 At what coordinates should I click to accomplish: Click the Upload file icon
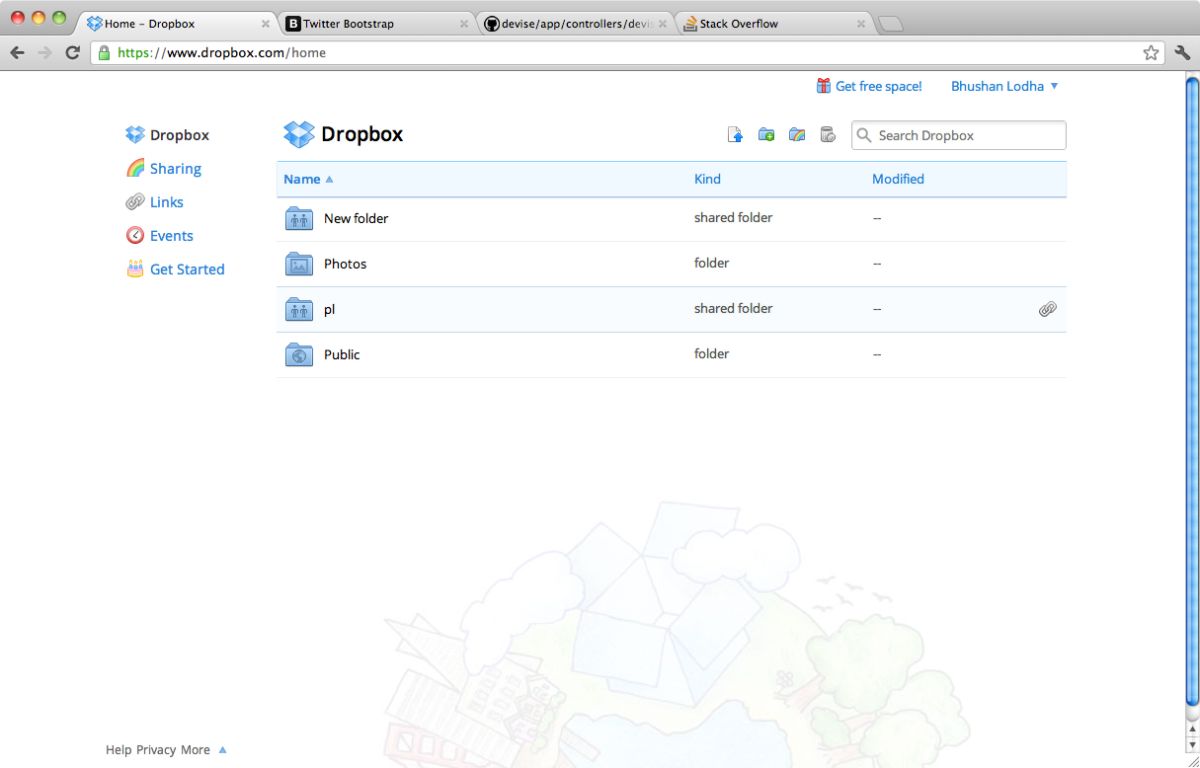point(735,135)
